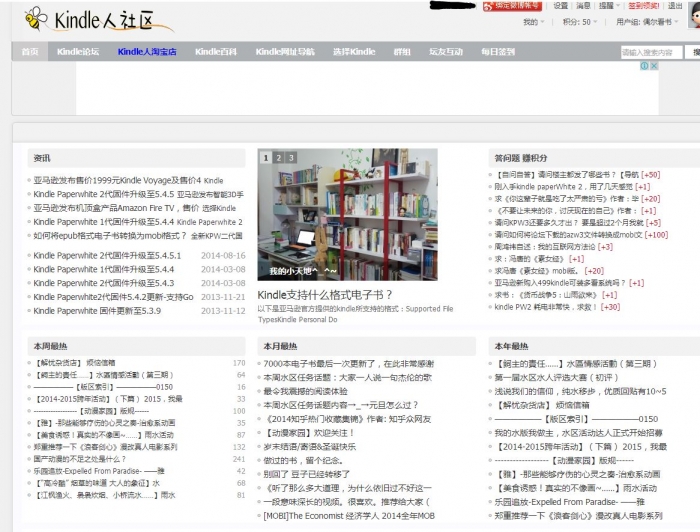700x532 pixels.
Task: Close the banner advertisement
Action: pyautogui.click(x=654, y=66)
